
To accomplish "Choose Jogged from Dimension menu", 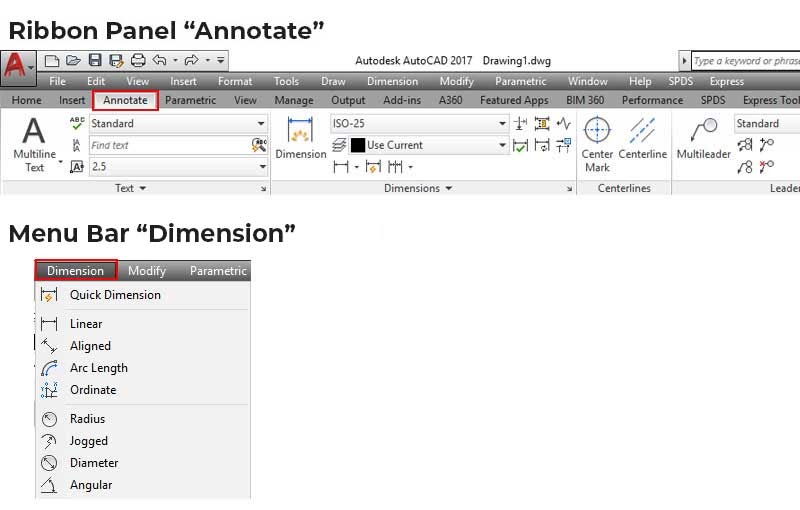I will point(143,441).
